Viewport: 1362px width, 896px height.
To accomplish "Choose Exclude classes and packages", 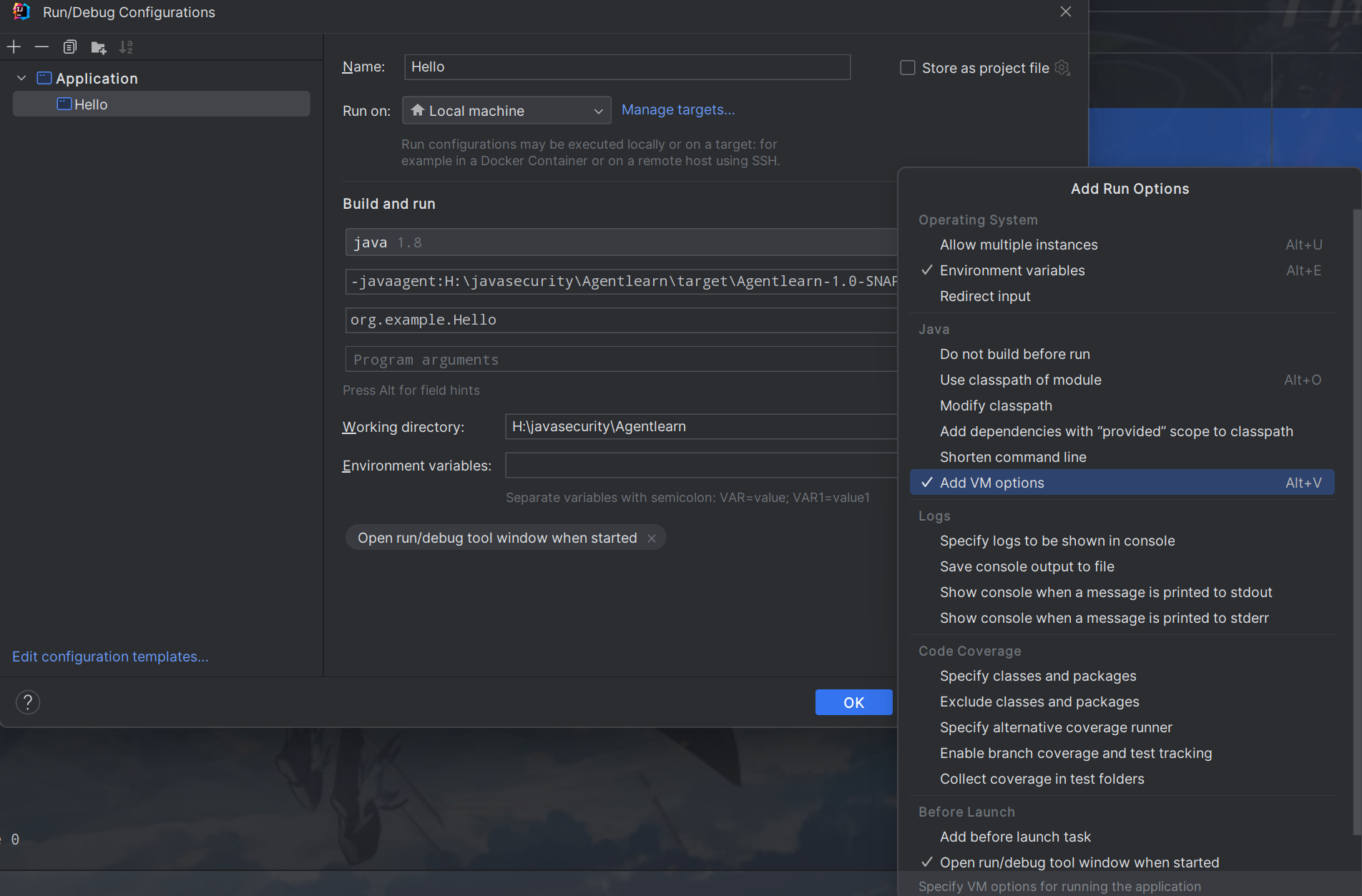I will (x=1122, y=701).
